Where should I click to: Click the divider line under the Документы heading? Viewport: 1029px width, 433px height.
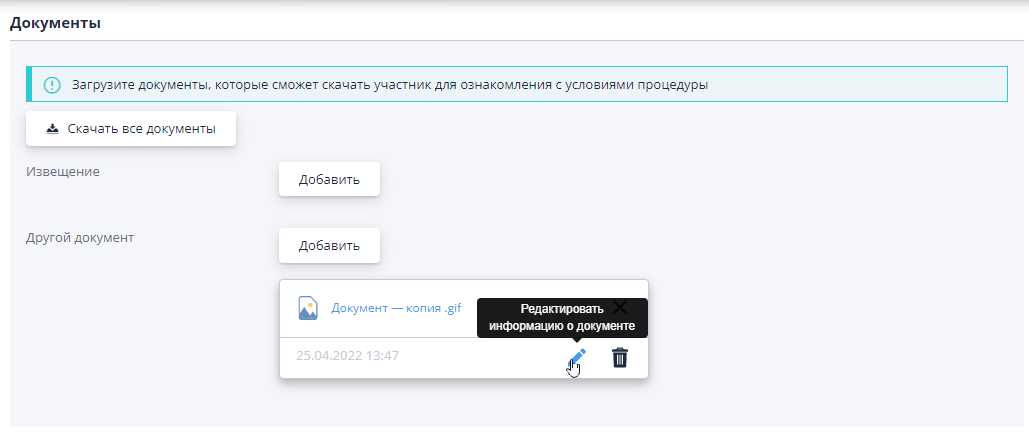coord(514,41)
